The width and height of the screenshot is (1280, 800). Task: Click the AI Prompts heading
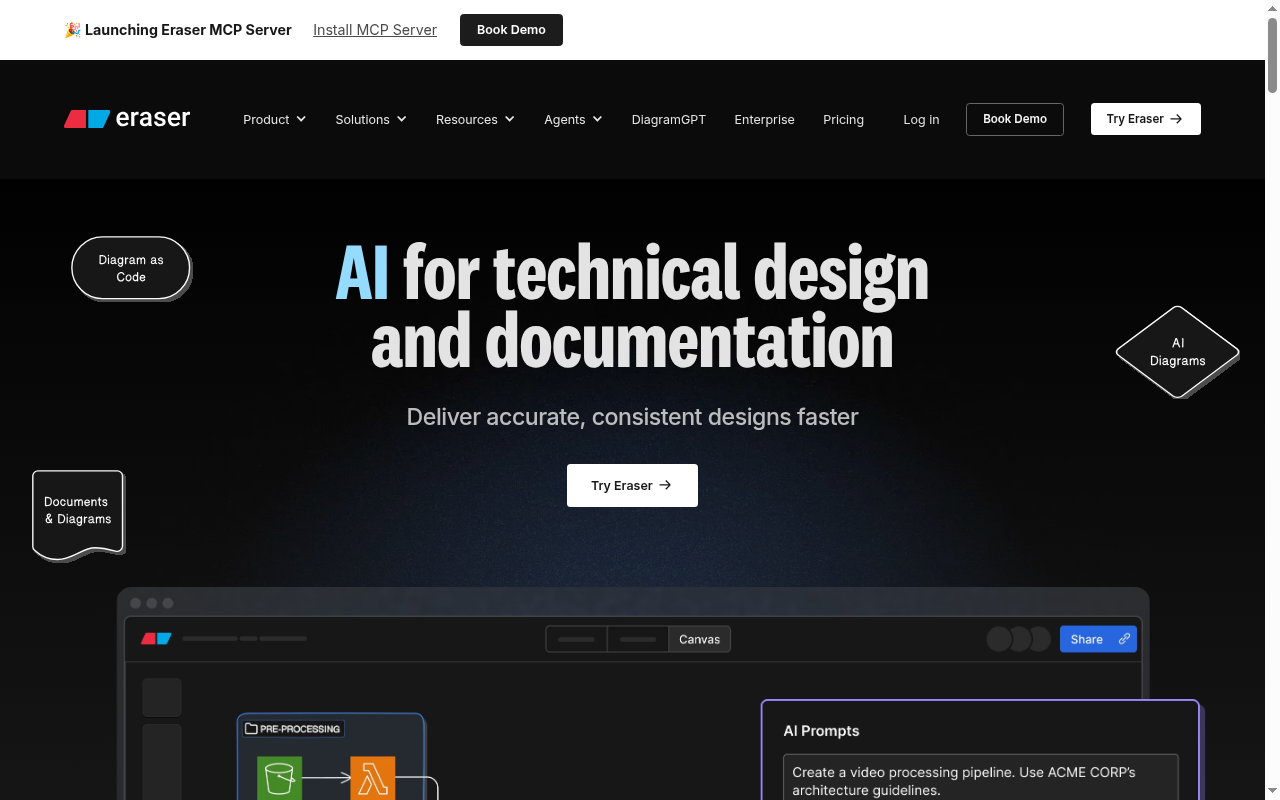pyautogui.click(x=821, y=731)
